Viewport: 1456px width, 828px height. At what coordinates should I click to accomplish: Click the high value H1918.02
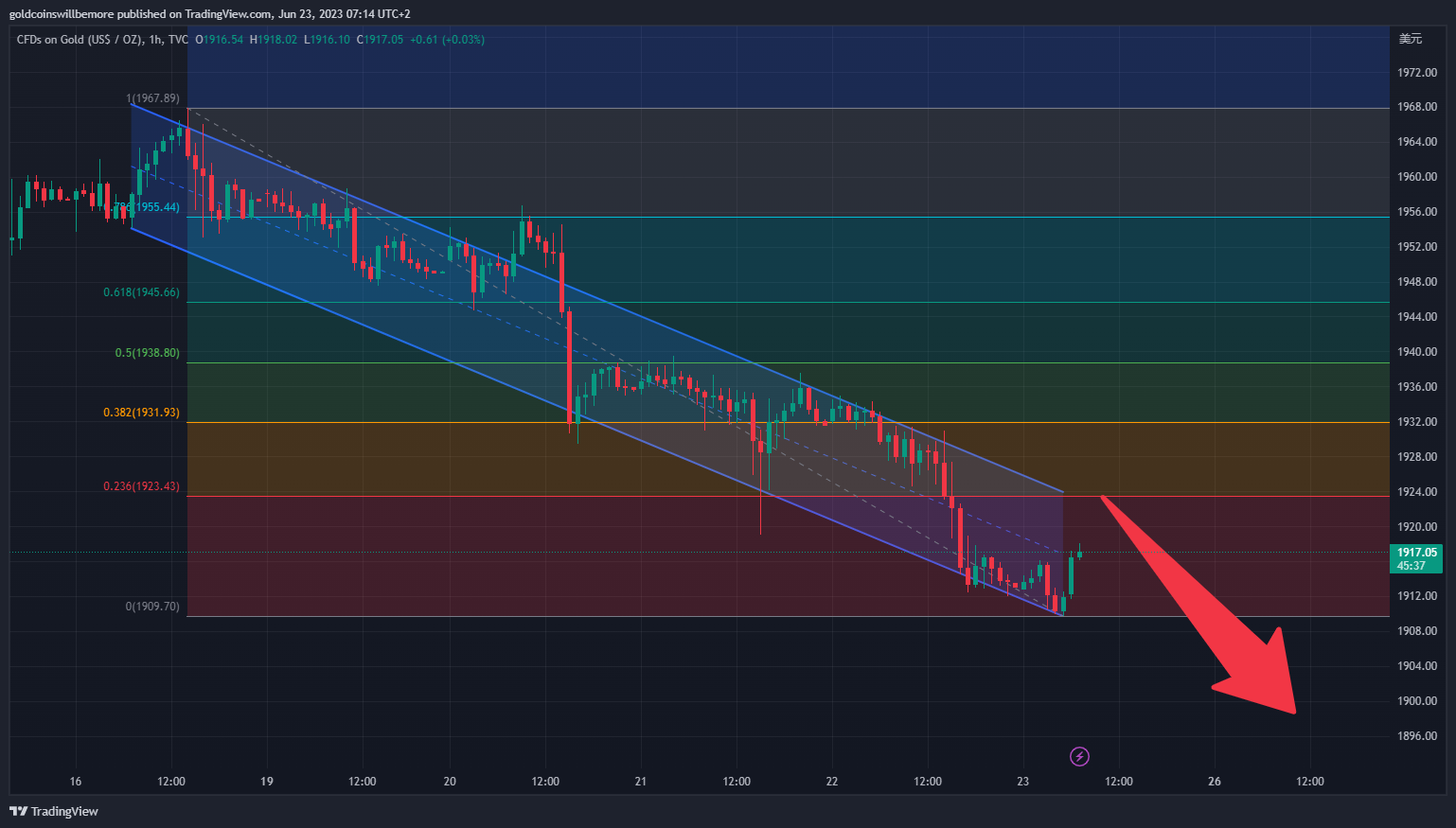click(x=274, y=40)
